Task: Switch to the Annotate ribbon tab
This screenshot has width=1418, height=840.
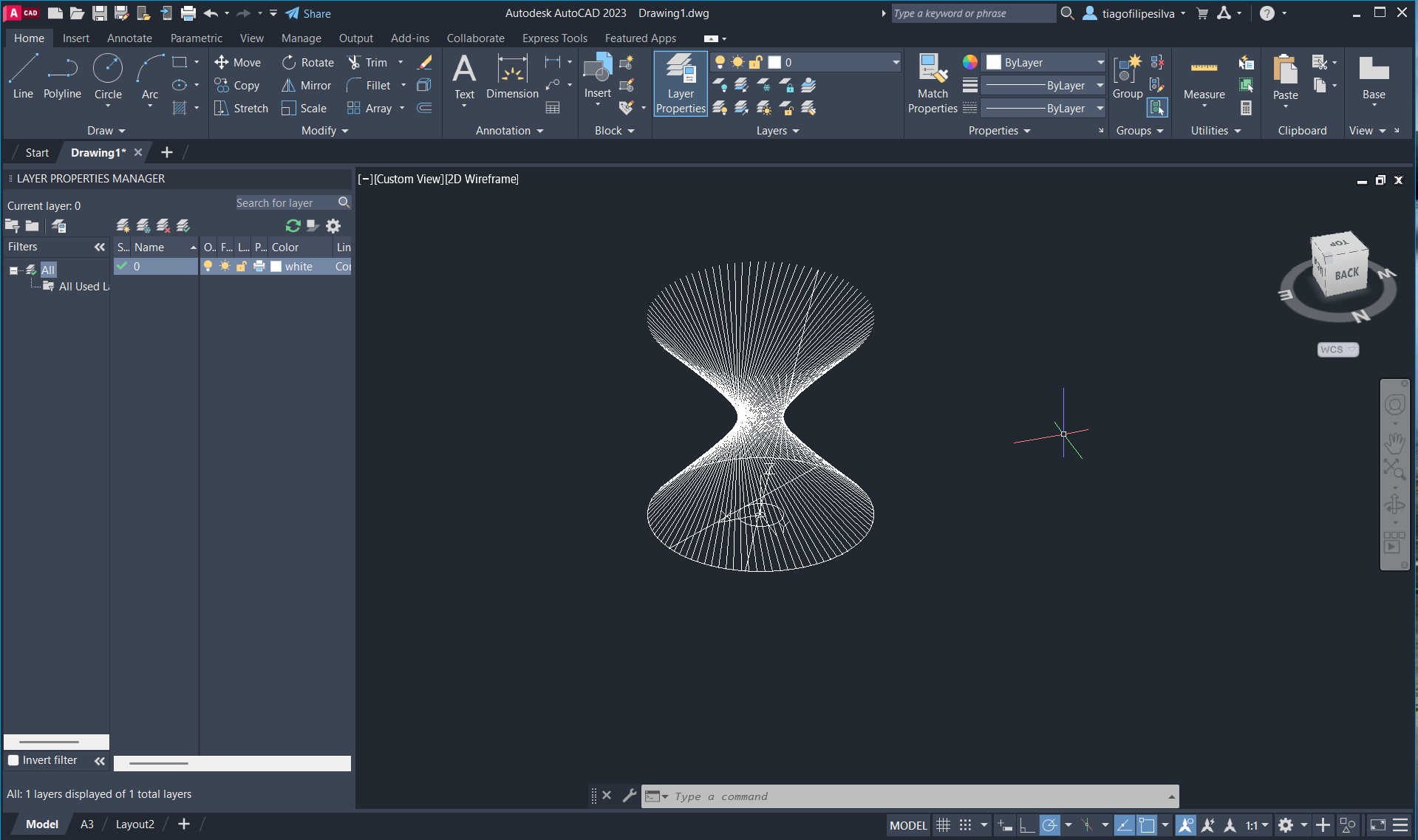Action: [129, 38]
